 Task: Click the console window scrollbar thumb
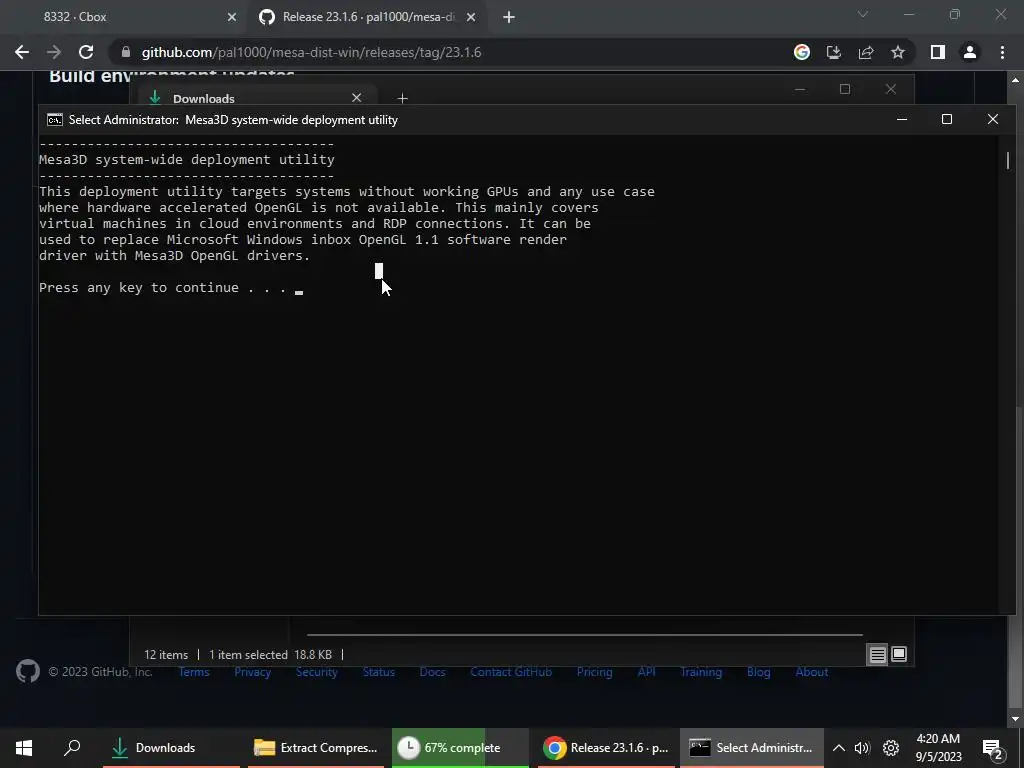point(1008,160)
